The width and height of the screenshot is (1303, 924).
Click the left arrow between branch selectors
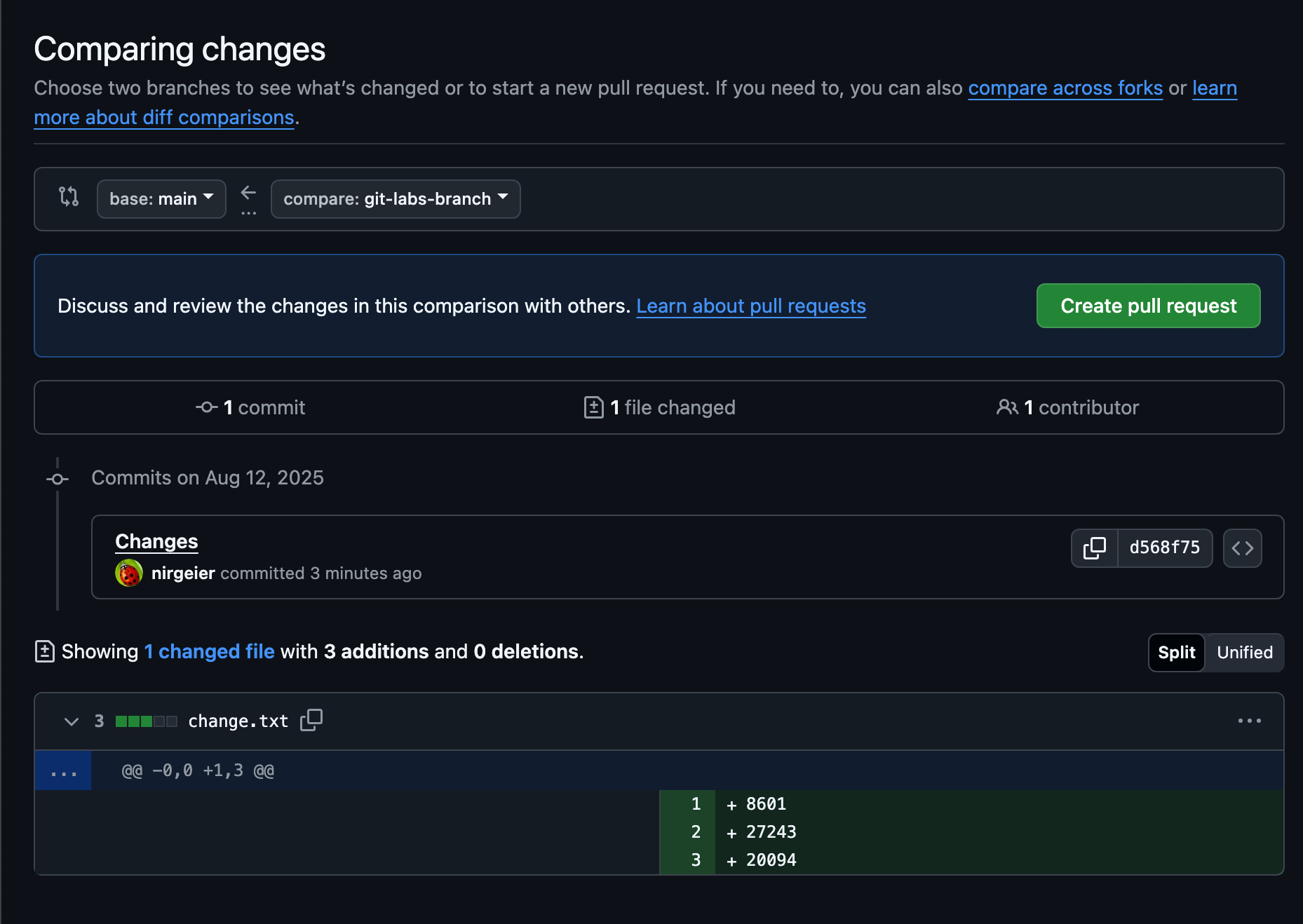[x=248, y=192]
